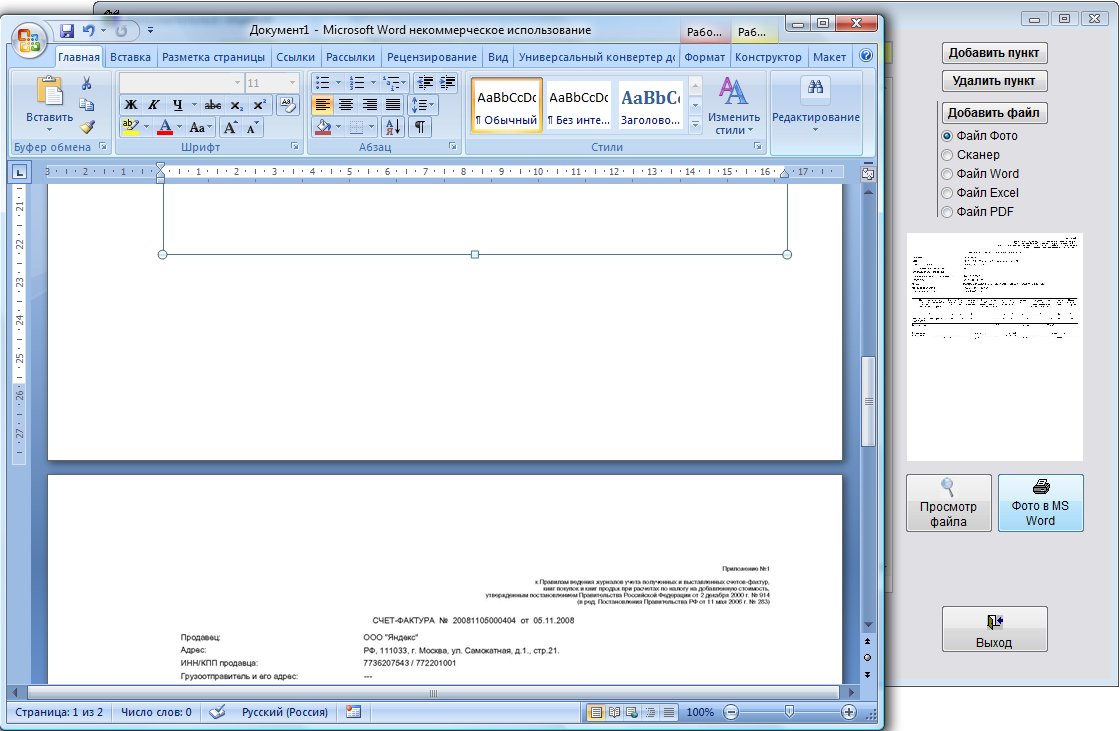This screenshot has width=1120, height=731.
Task: Click the sort А-Я icon
Action: coord(392,127)
